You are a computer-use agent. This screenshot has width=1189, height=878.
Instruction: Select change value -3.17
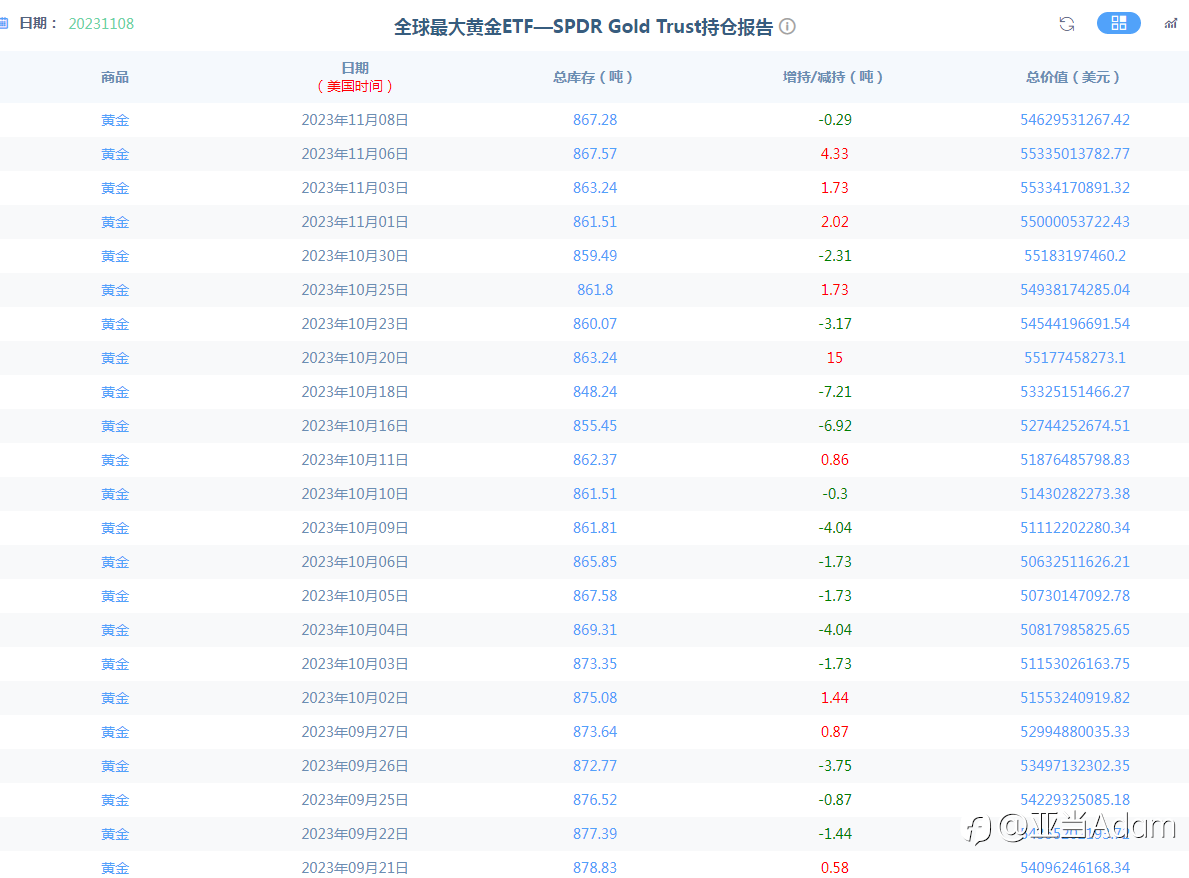pos(834,324)
